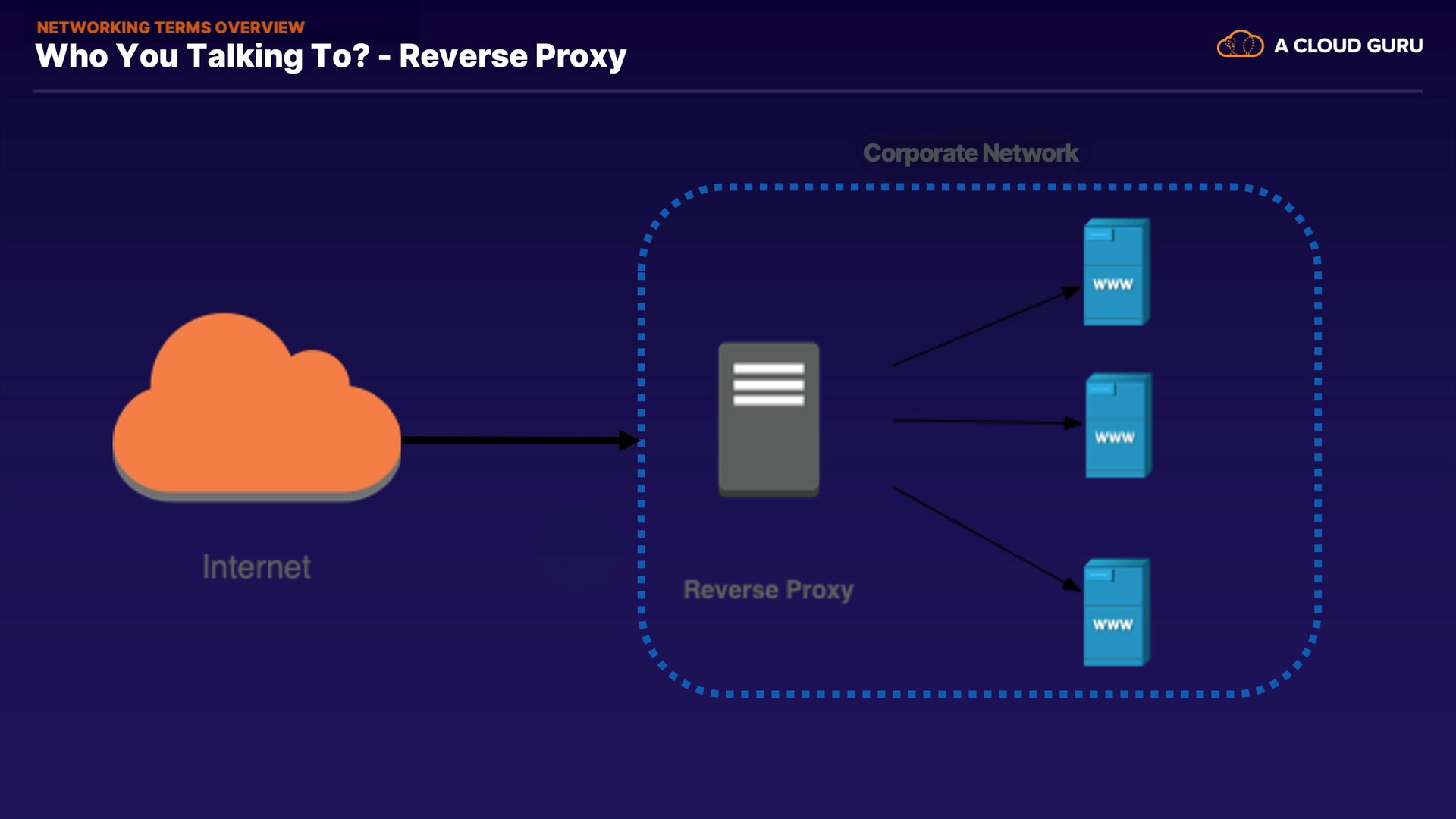Click the bottom blue www server
The width and height of the screenshot is (1456, 819).
coord(1115,612)
